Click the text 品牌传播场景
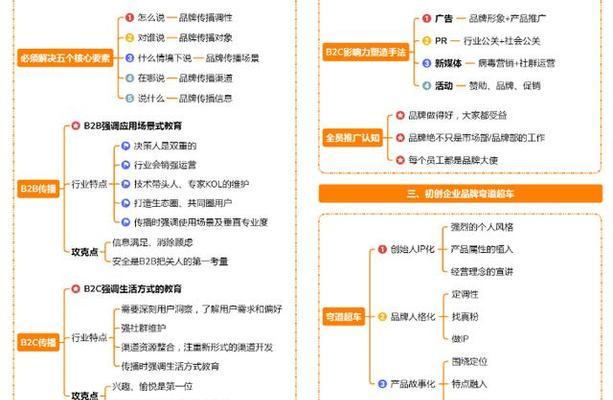The width and height of the screenshot is (613, 400). pos(232,58)
